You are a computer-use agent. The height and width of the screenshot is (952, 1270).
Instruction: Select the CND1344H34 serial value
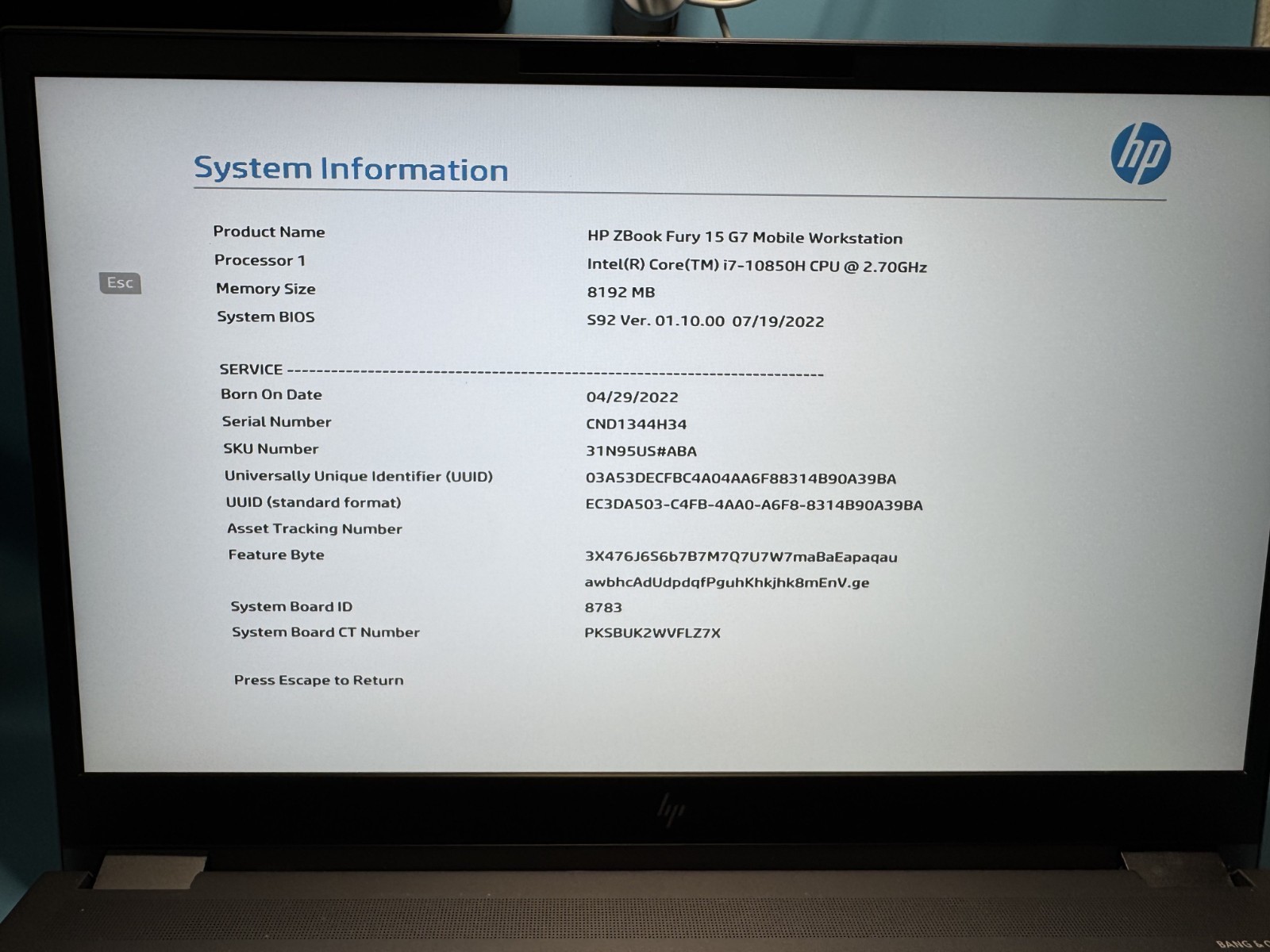click(636, 424)
